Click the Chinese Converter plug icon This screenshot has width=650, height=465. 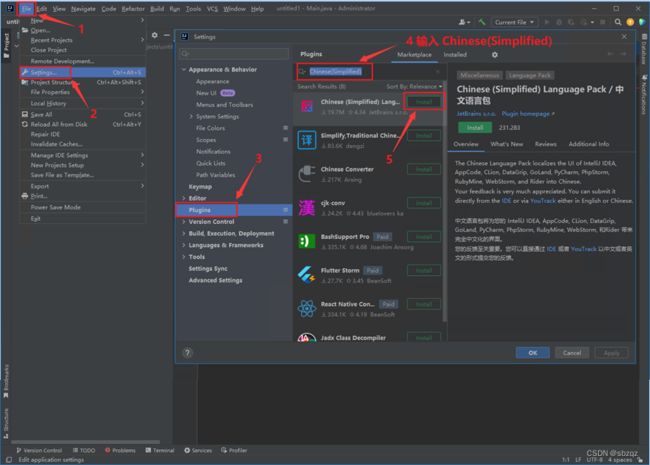tap(307, 174)
